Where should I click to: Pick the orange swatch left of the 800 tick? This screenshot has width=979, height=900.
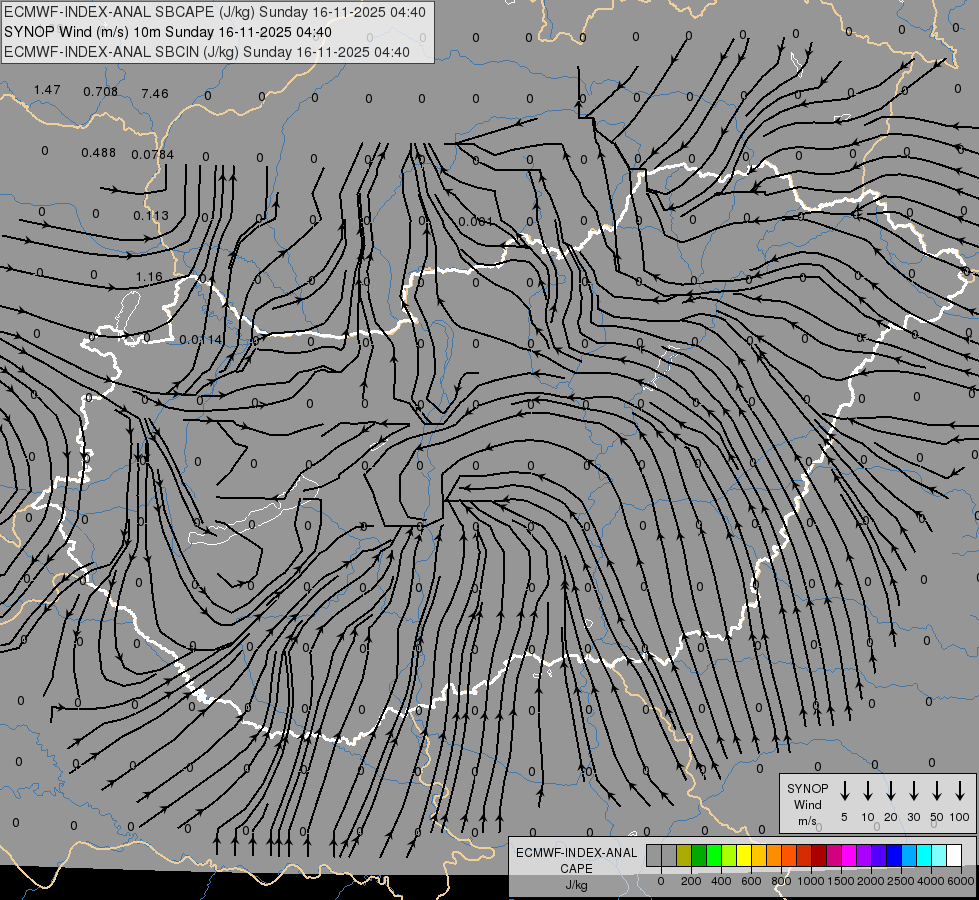(x=774, y=856)
